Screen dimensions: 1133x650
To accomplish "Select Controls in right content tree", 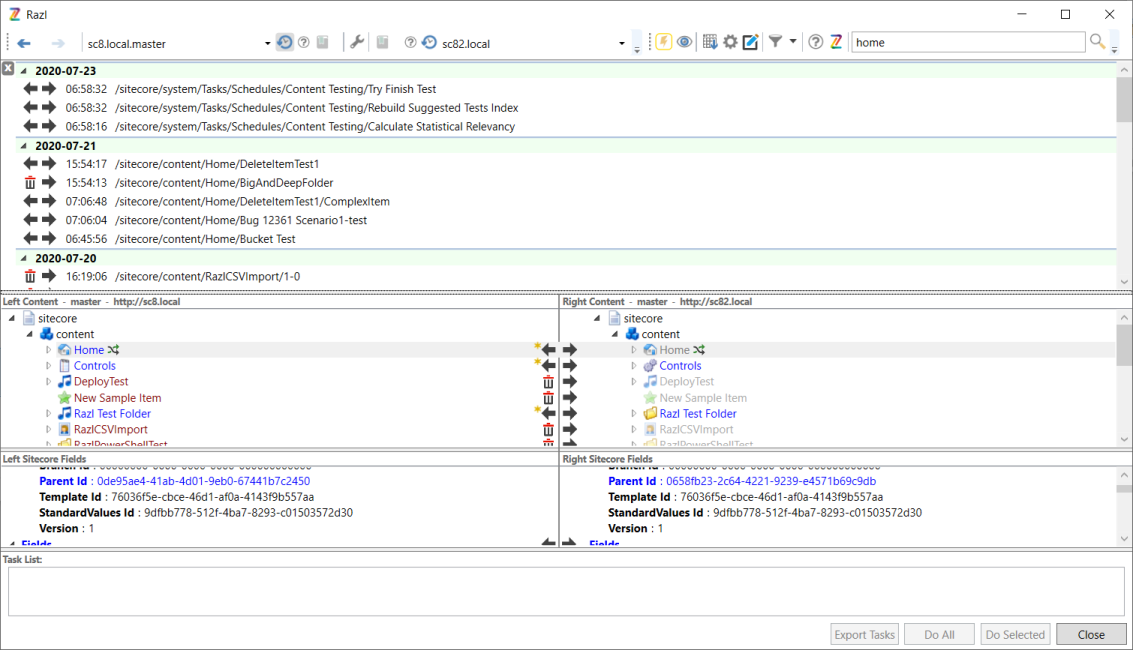I will [x=680, y=366].
